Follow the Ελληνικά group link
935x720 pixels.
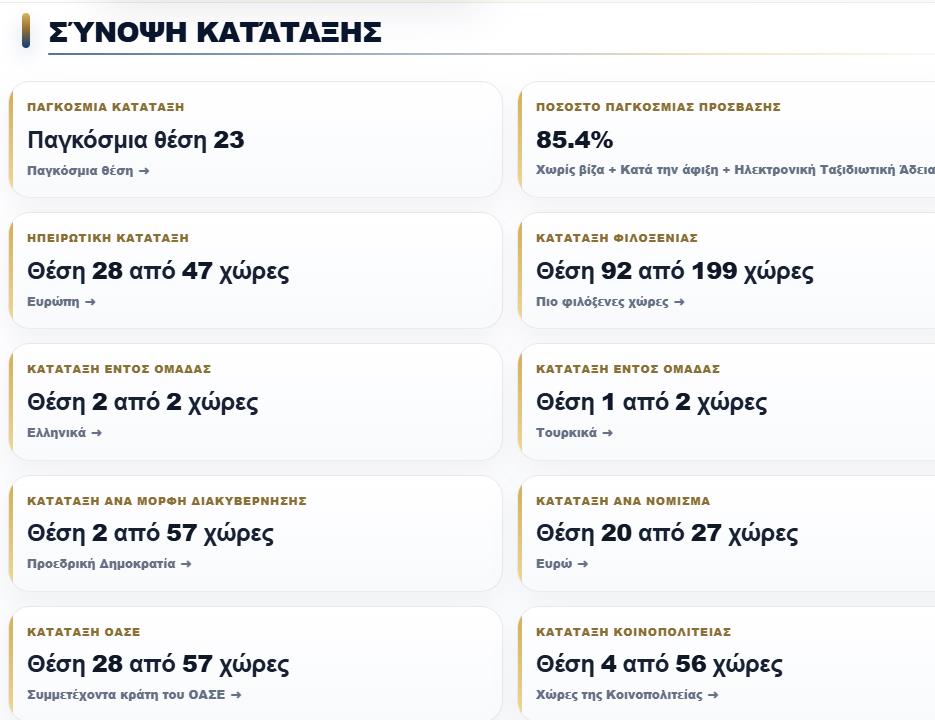(x=64, y=432)
